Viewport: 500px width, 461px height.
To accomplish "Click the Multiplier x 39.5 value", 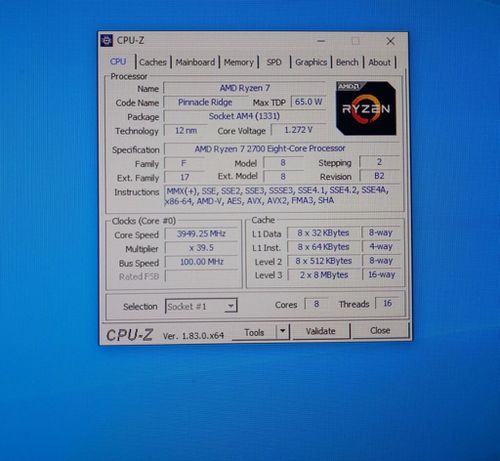I will pos(201,248).
